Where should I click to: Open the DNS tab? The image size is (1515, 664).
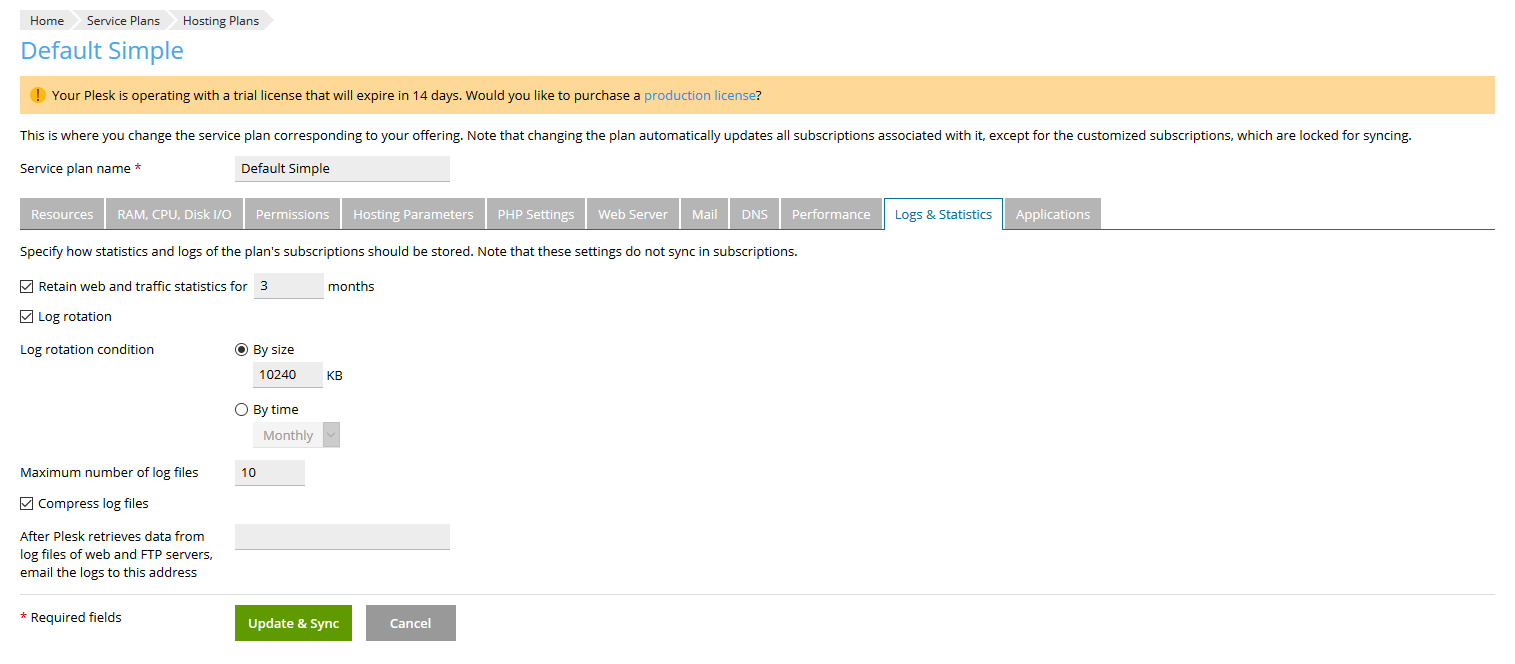point(754,214)
